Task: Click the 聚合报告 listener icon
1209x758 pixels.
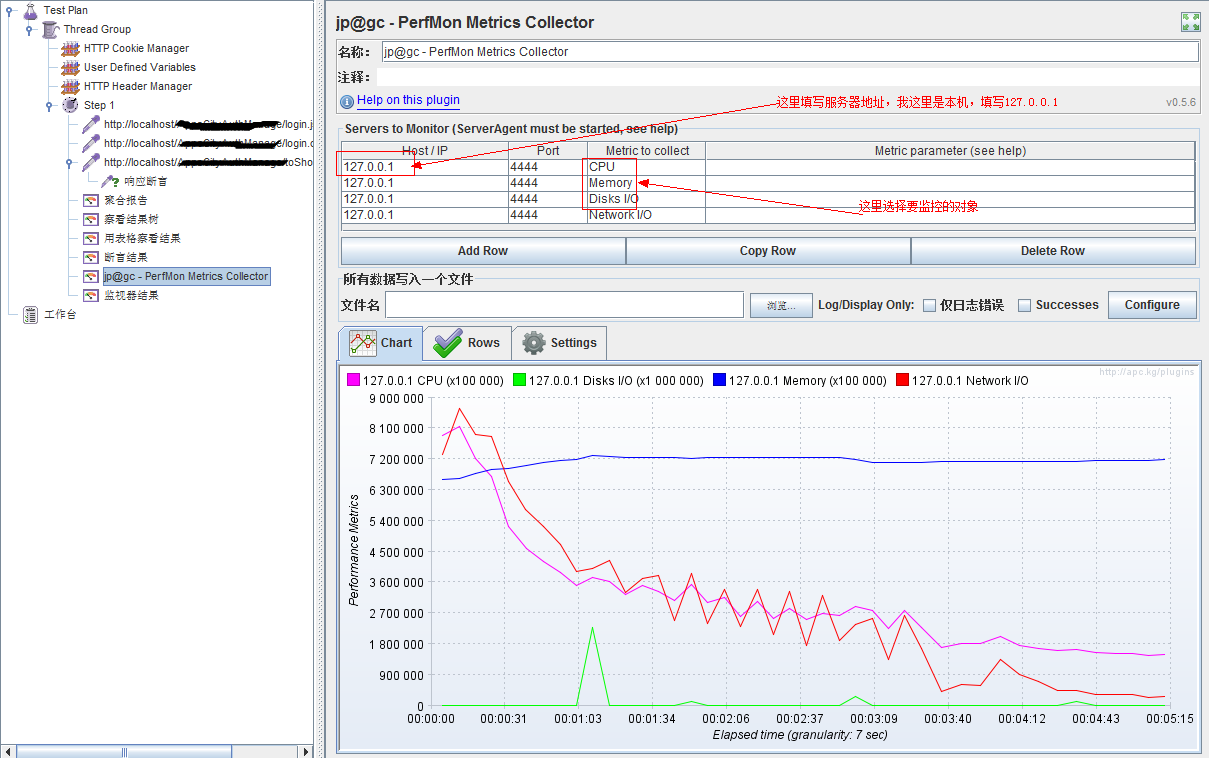Action: [x=90, y=200]
